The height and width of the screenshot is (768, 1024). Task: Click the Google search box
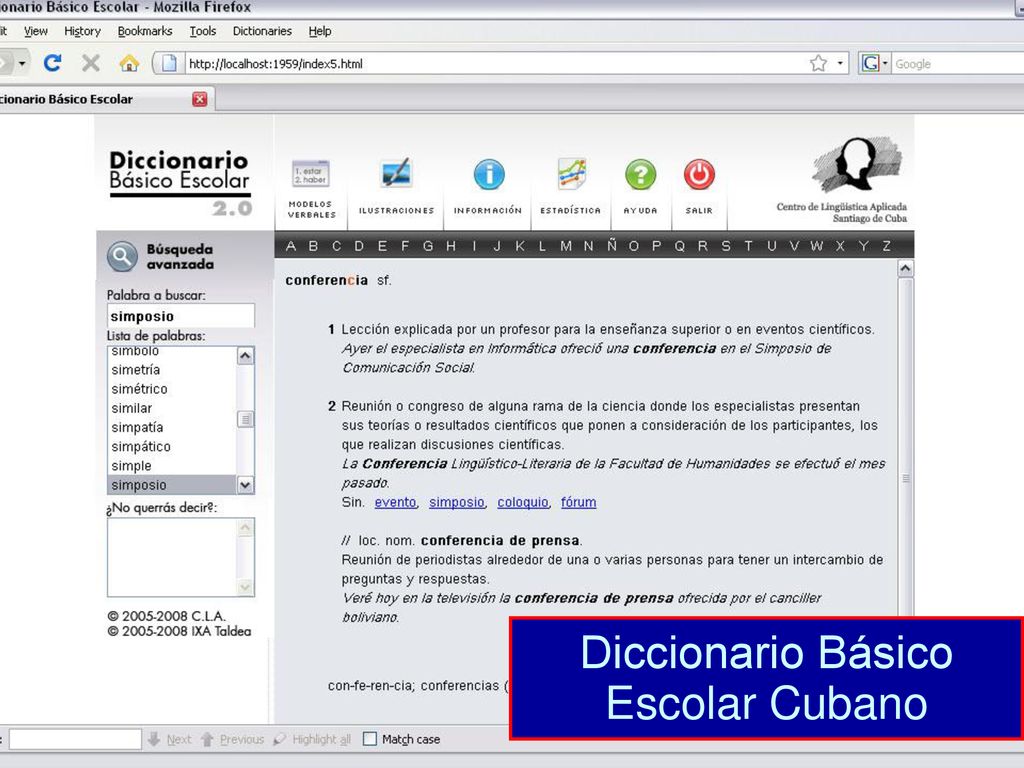(957, 63)
